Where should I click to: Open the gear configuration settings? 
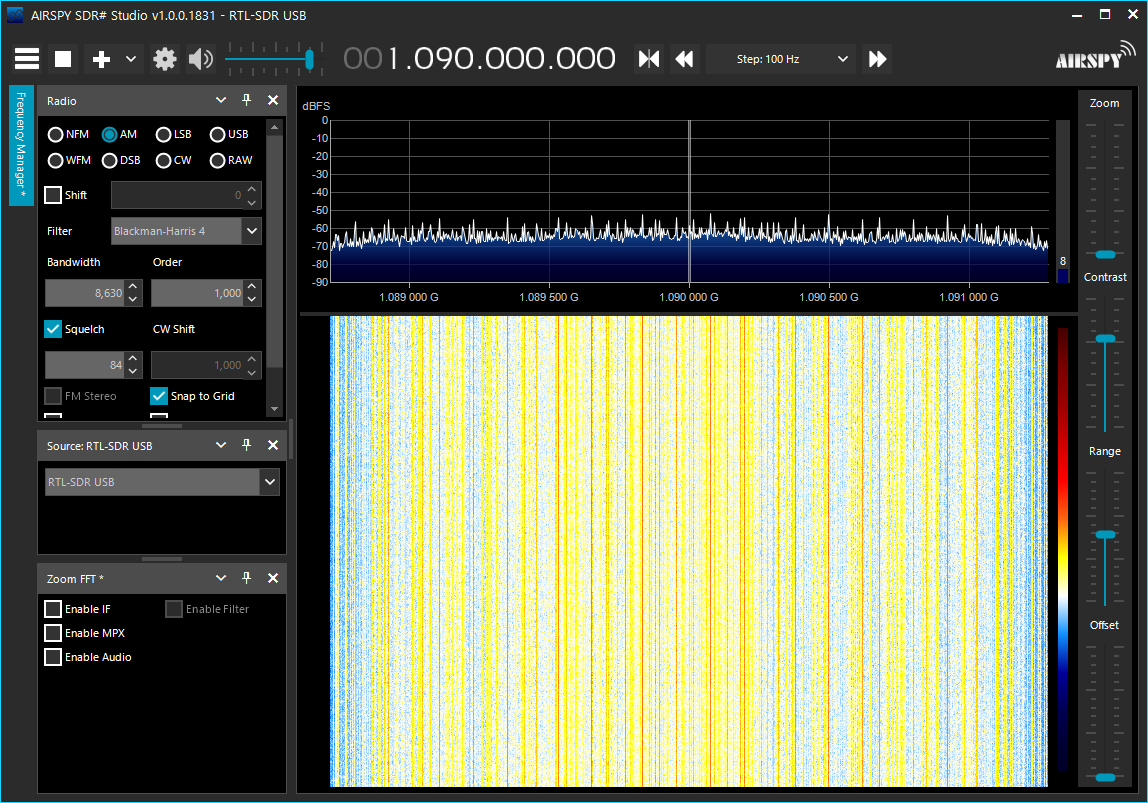[165, 59]
